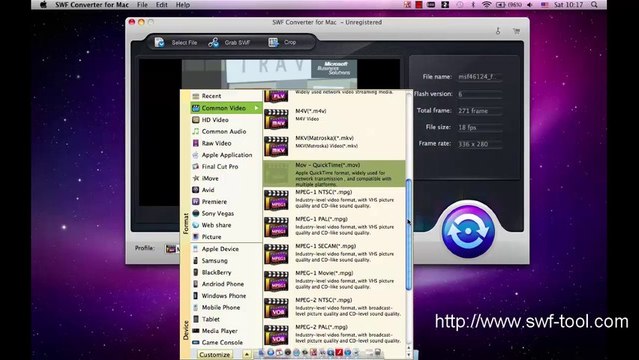The width and height of the screenshot is (639, 360).
Task: Open the HD Video category
Action: (226, 120)
